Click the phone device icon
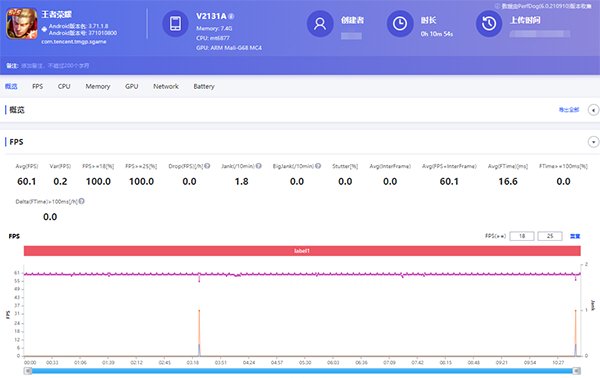Image resolution: width=600 pixels, height=378 pixels. tap(175, 23)
